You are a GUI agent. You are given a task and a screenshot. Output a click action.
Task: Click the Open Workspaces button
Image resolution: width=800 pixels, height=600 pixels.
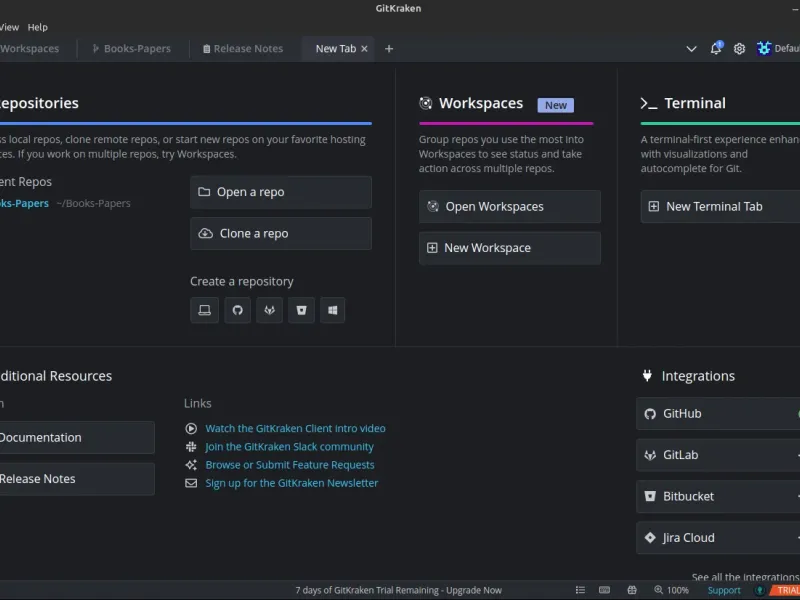point(510,207)
